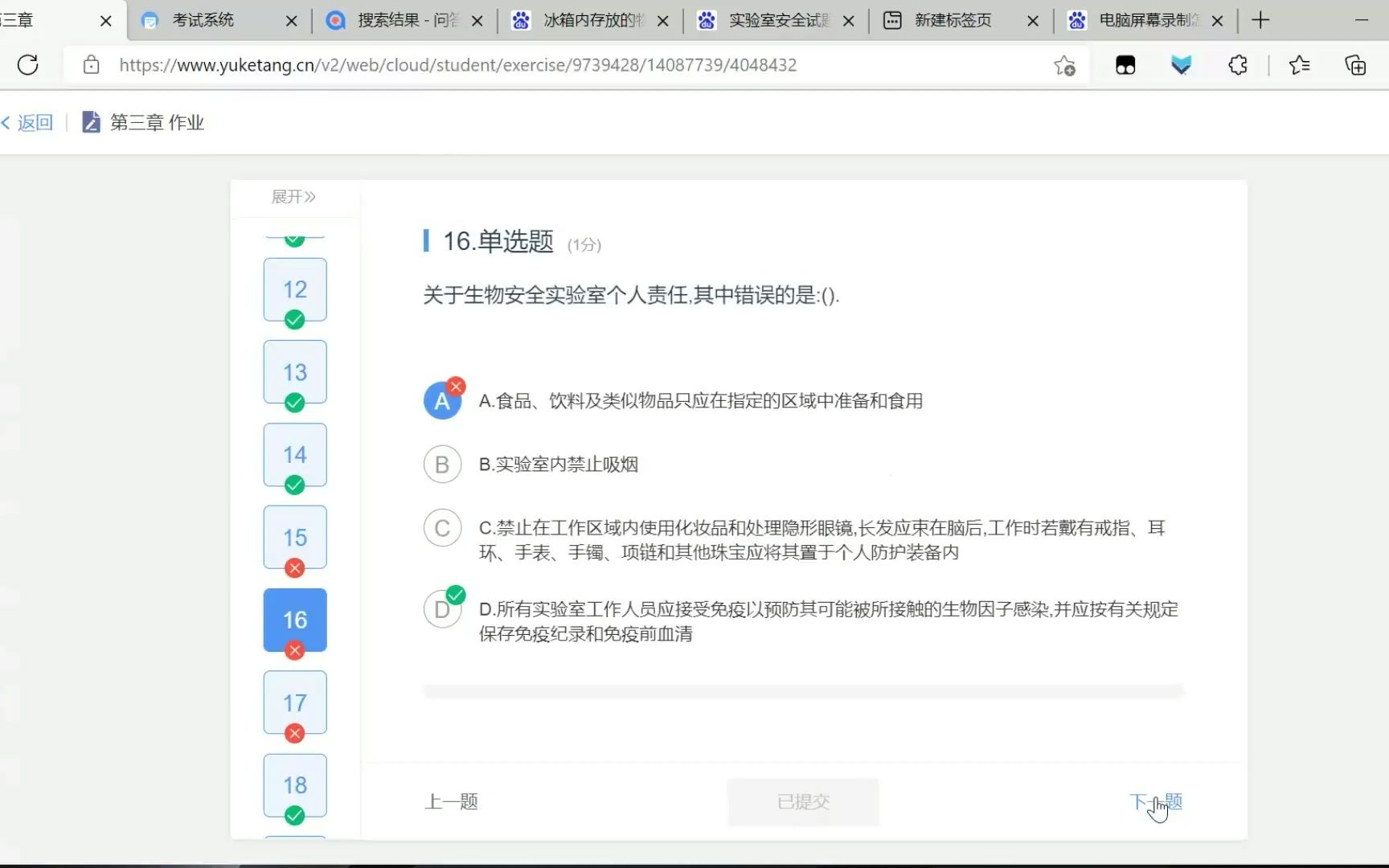
Task: Open the favorites list icon
Action: pyautogui.click(x=1299, y=65)
